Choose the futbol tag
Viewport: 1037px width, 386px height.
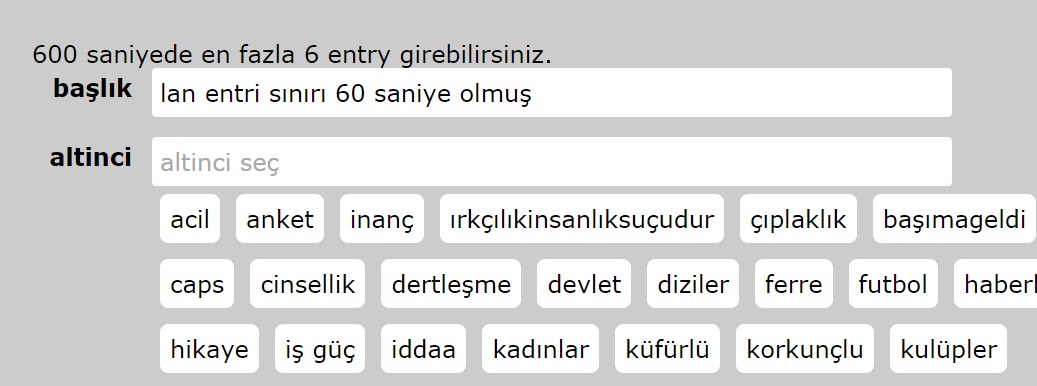tap(893, 284)
